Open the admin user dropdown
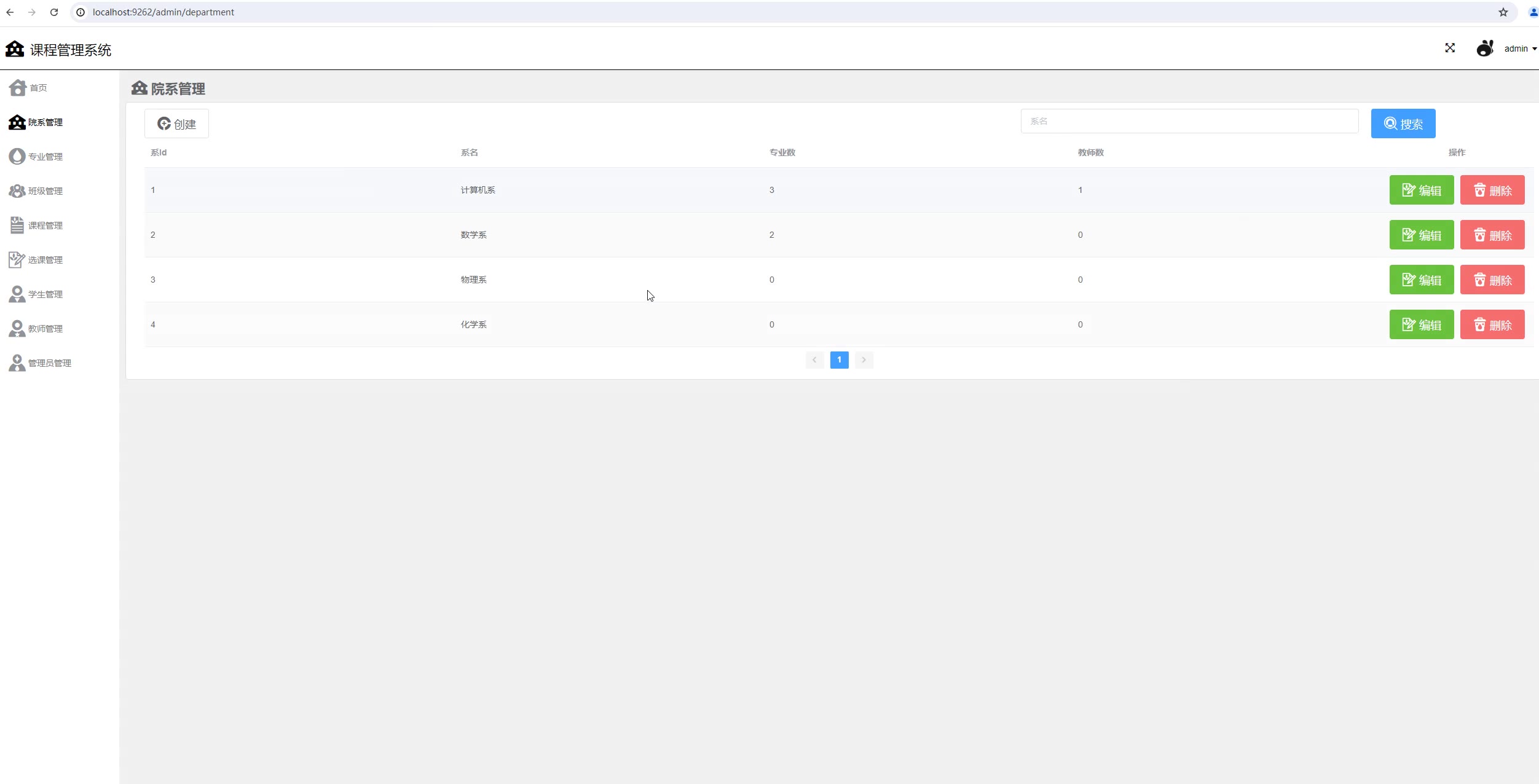 coord(1520,49)
